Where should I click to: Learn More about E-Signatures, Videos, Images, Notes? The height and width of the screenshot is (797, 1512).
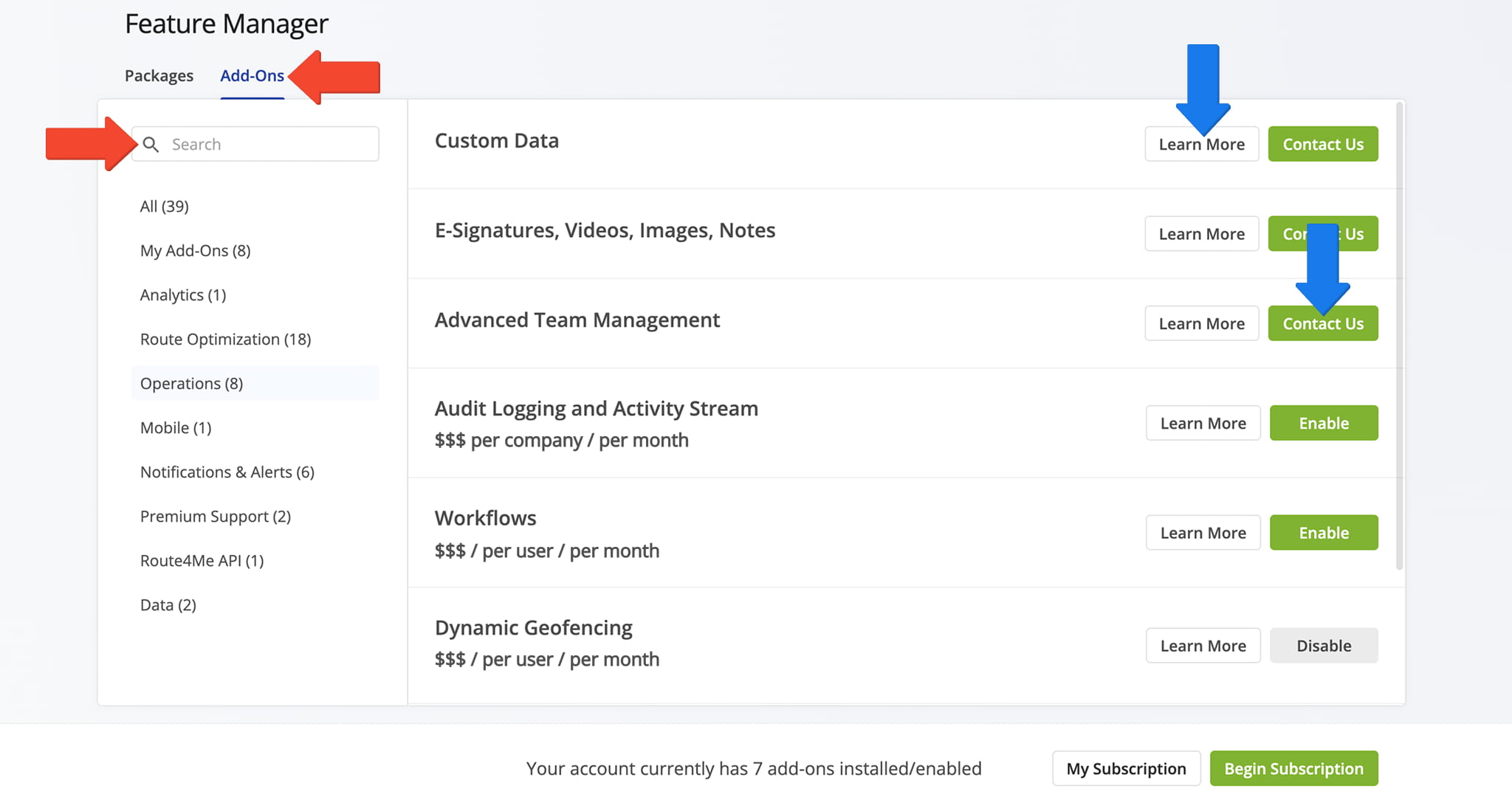1201,234
